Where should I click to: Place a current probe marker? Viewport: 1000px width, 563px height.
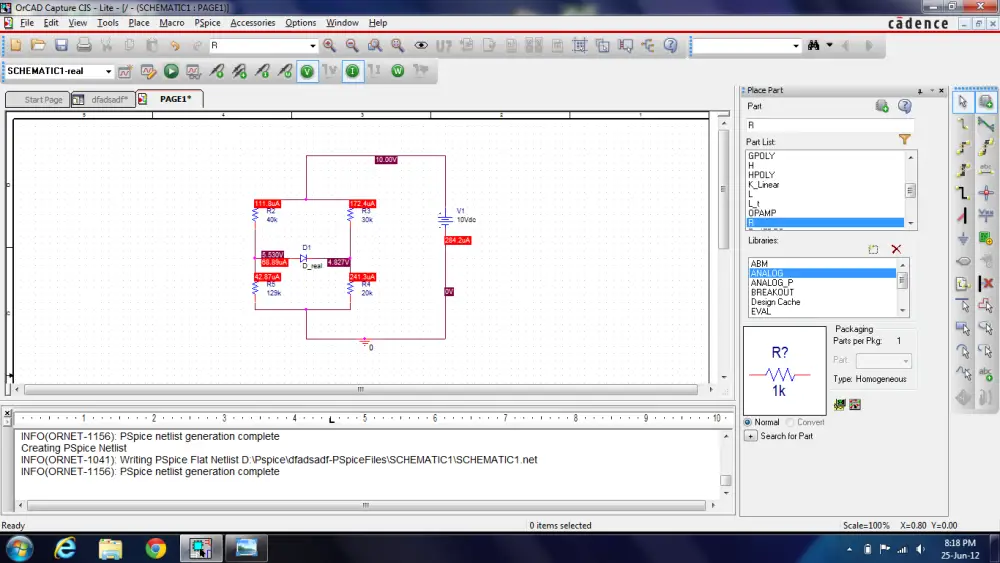click(x=262, y=71)
